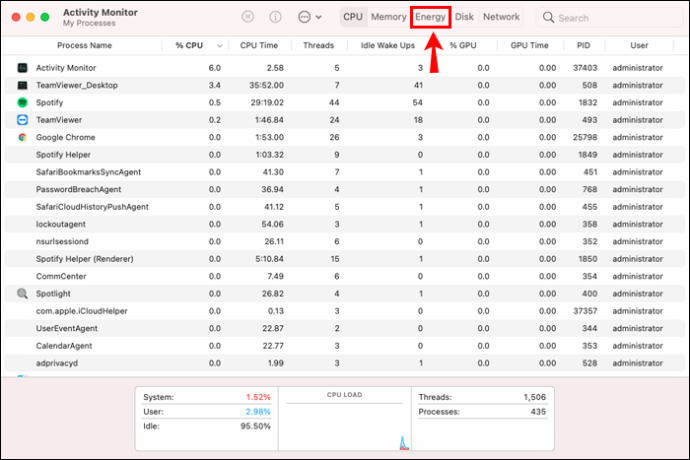Click the 6.0 % CPU value for Activity Monitor

click(x=215, y=68)
